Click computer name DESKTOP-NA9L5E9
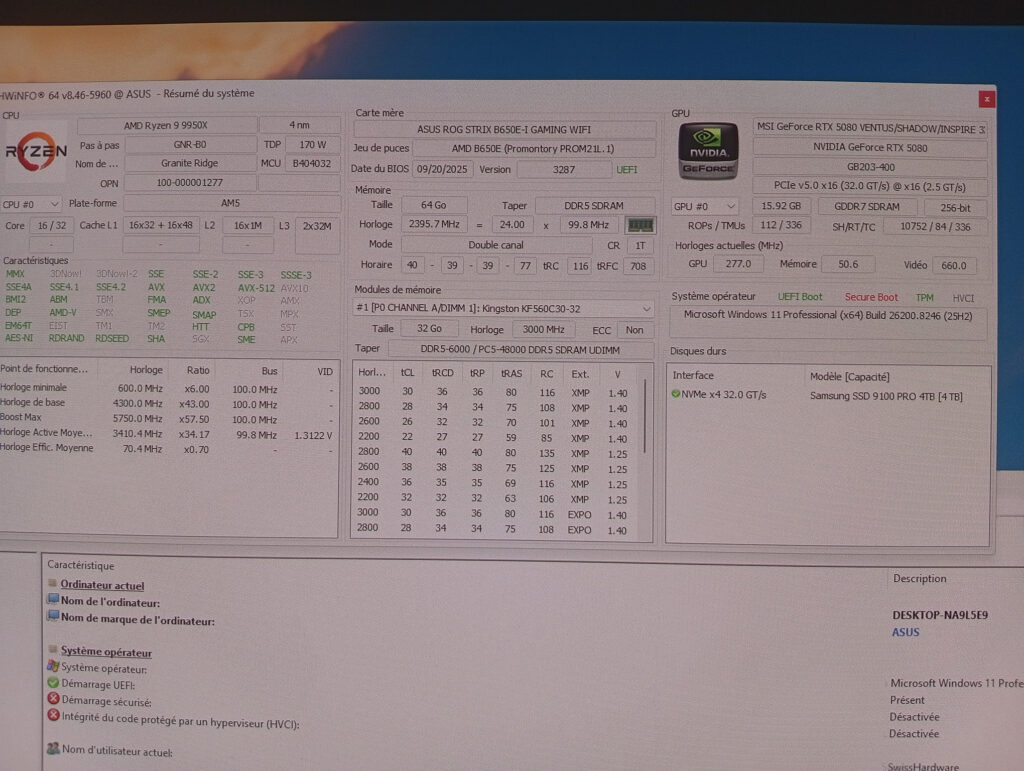 pos(940,615)
